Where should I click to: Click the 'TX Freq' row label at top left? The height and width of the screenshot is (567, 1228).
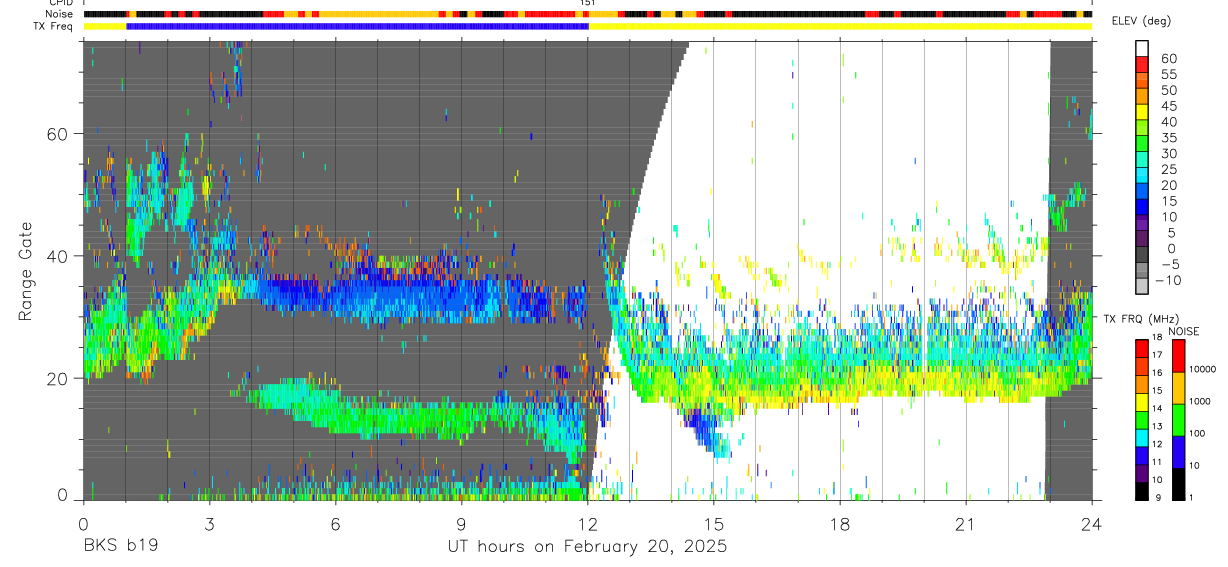[x=54, y=26]
